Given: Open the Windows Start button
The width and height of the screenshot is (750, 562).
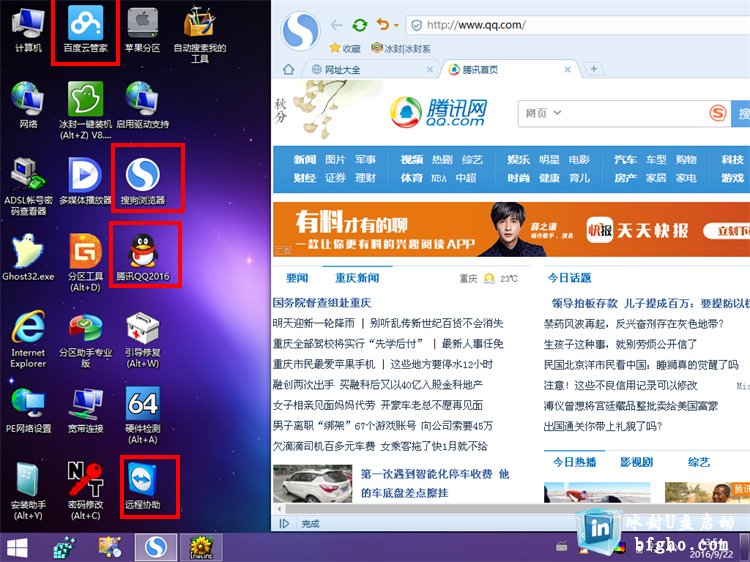Looking at the screenshot, I should pyautogui.click(x=17, y=548).
